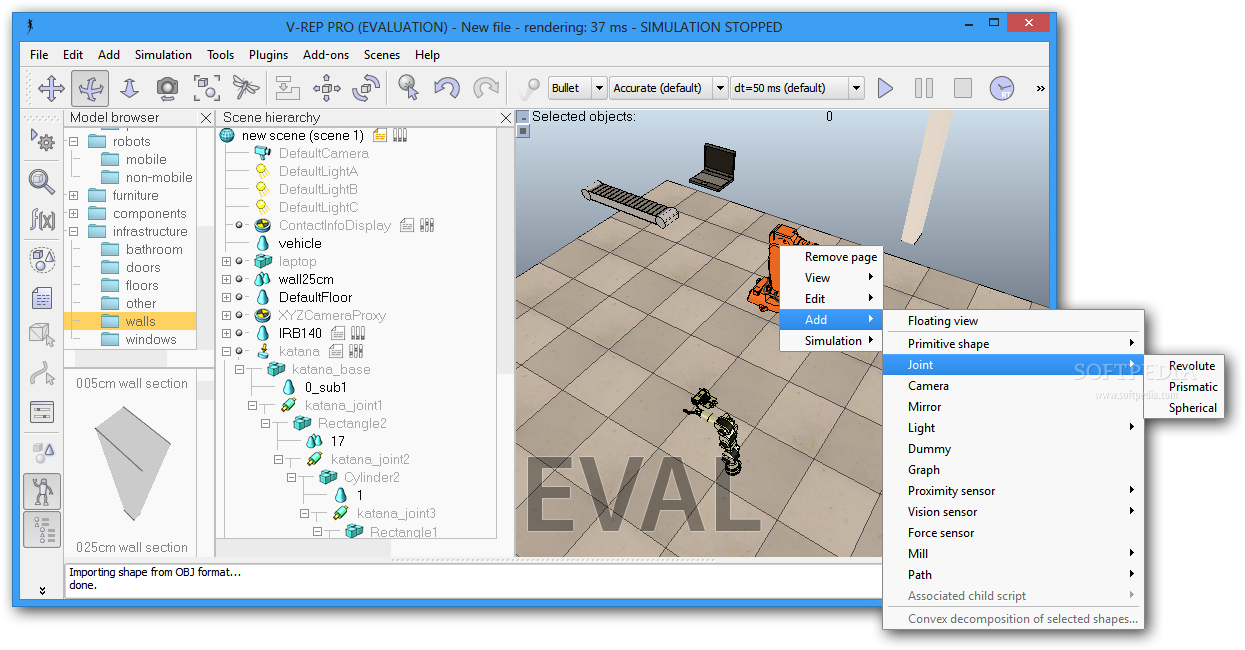
Task: Open the Plugins menu
Action: pyautogui.click(x=268, y=55)
